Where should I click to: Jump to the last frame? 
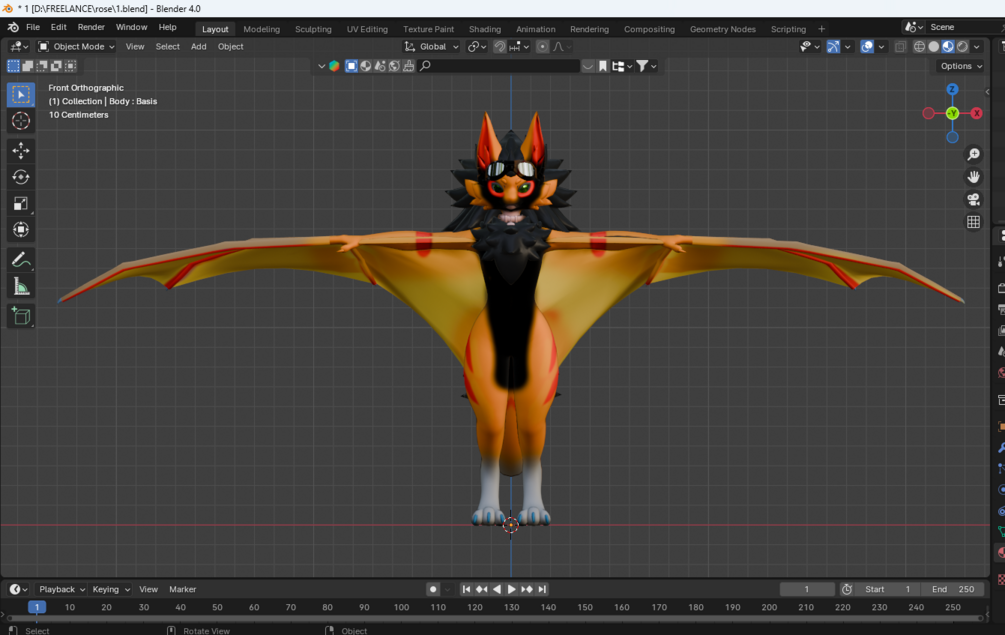coord(542,590)
